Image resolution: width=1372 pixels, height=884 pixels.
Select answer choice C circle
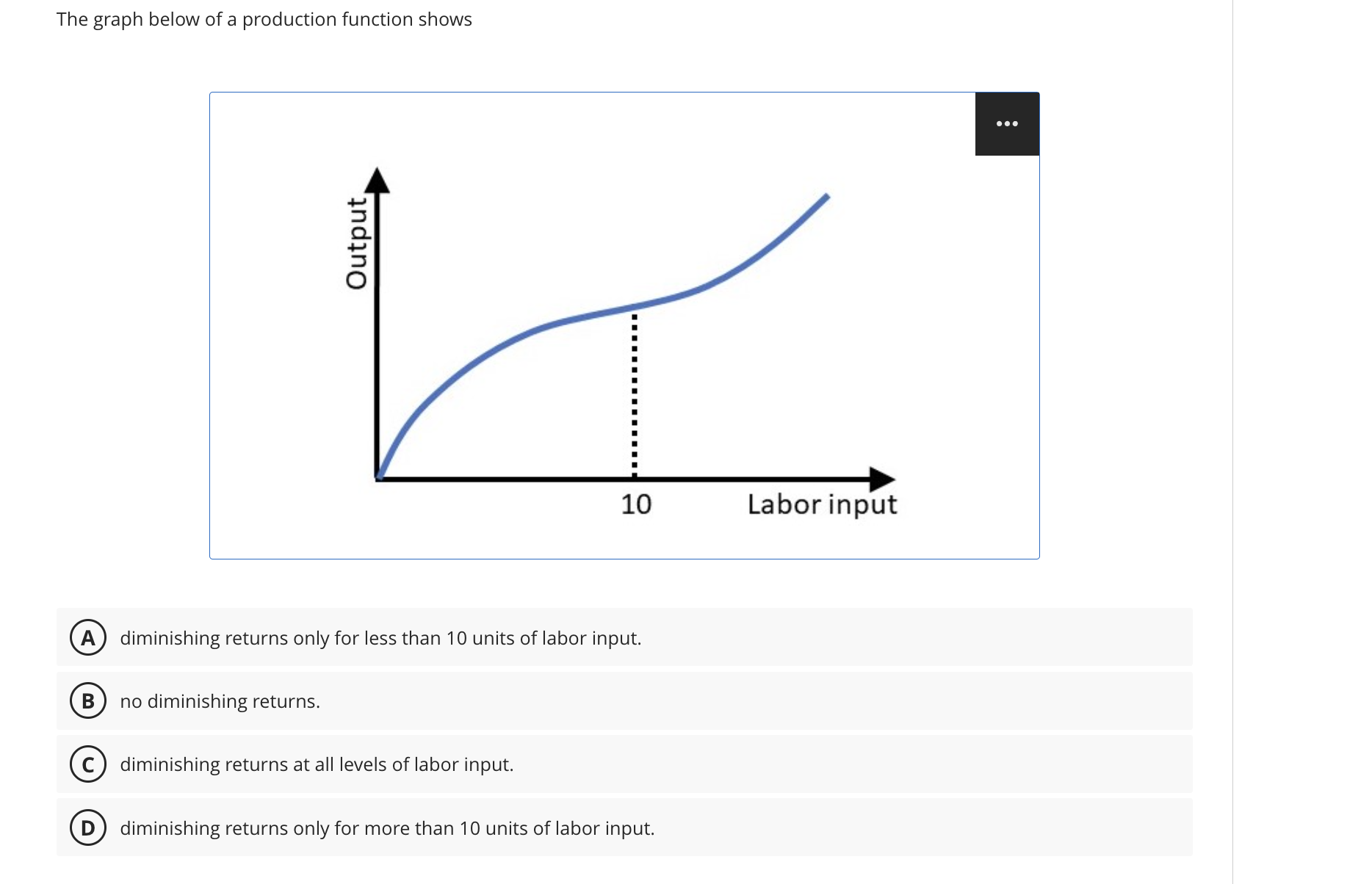tap(88, 764)
